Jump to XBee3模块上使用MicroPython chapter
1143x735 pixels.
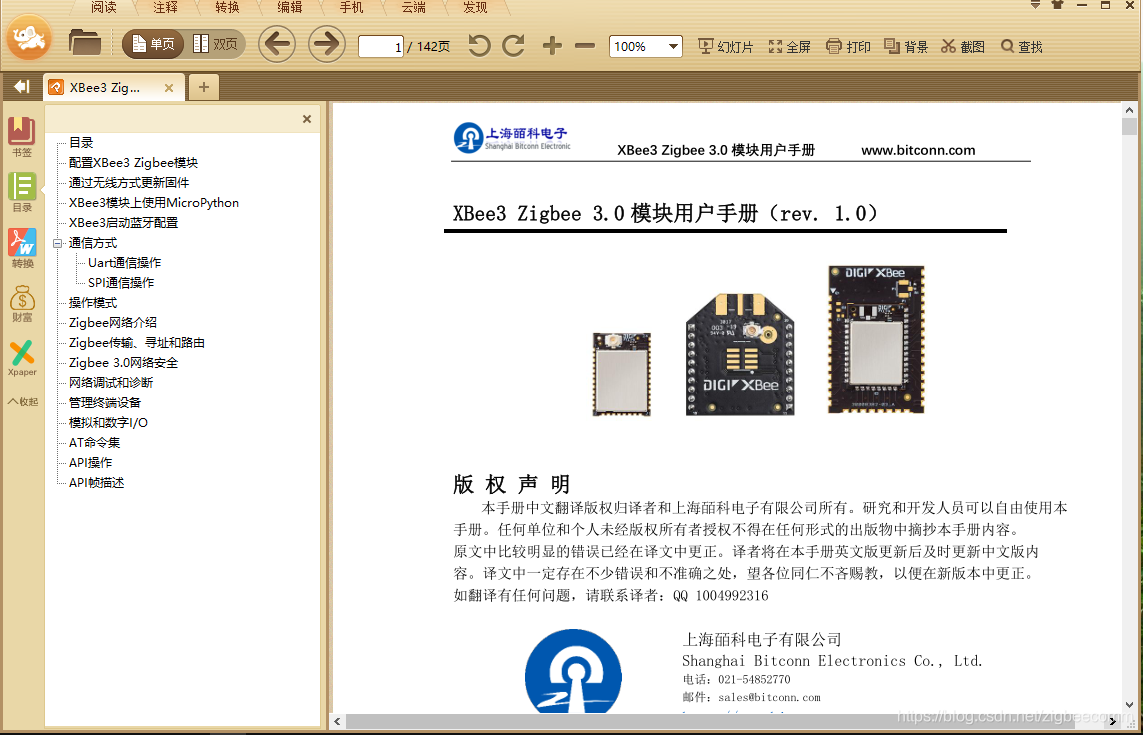pyautogui.click(x=154, y=203)
